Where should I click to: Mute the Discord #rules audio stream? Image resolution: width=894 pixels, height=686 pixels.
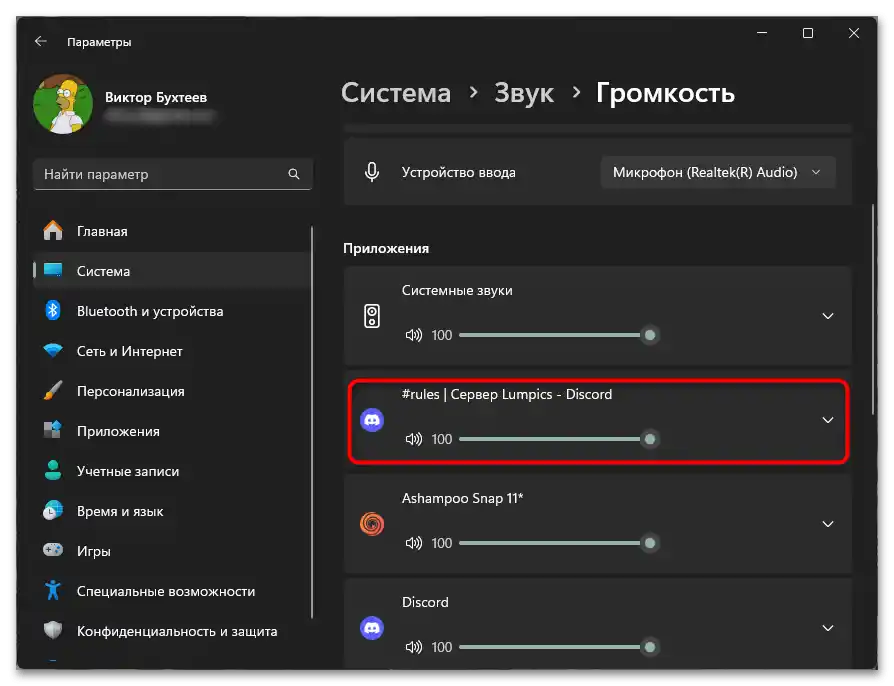click(x=414, y=439)
